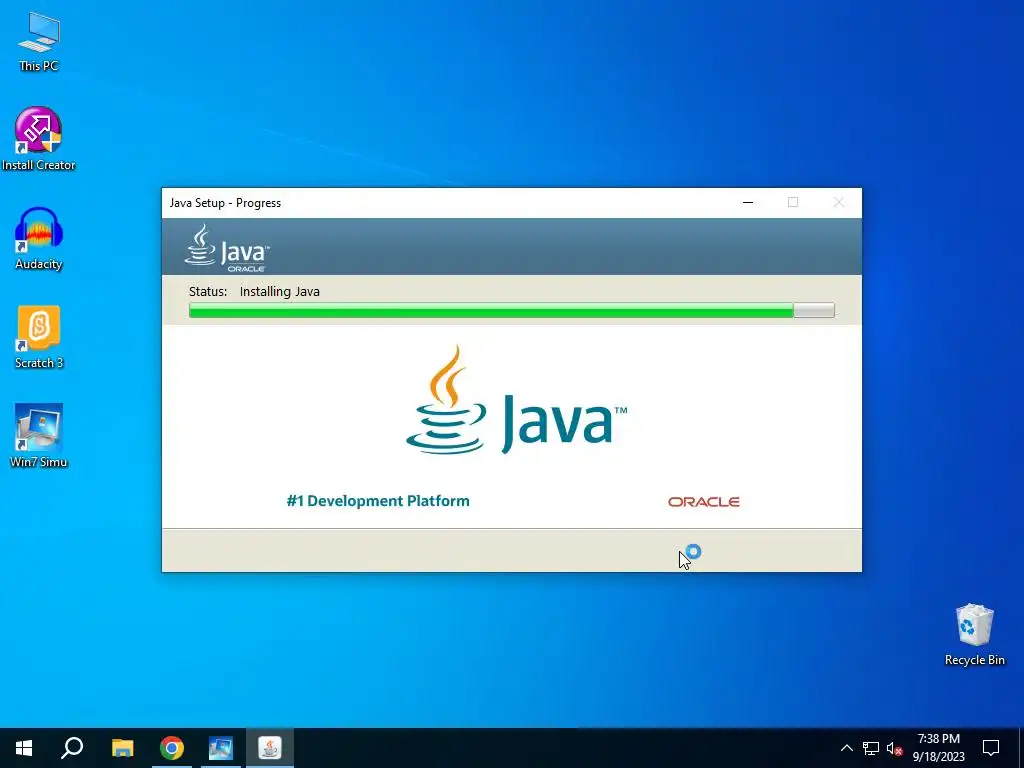Click the disabled maximize button in Java Setup
The height and width of the screenshot is (768, 1024).
[793, 202]
